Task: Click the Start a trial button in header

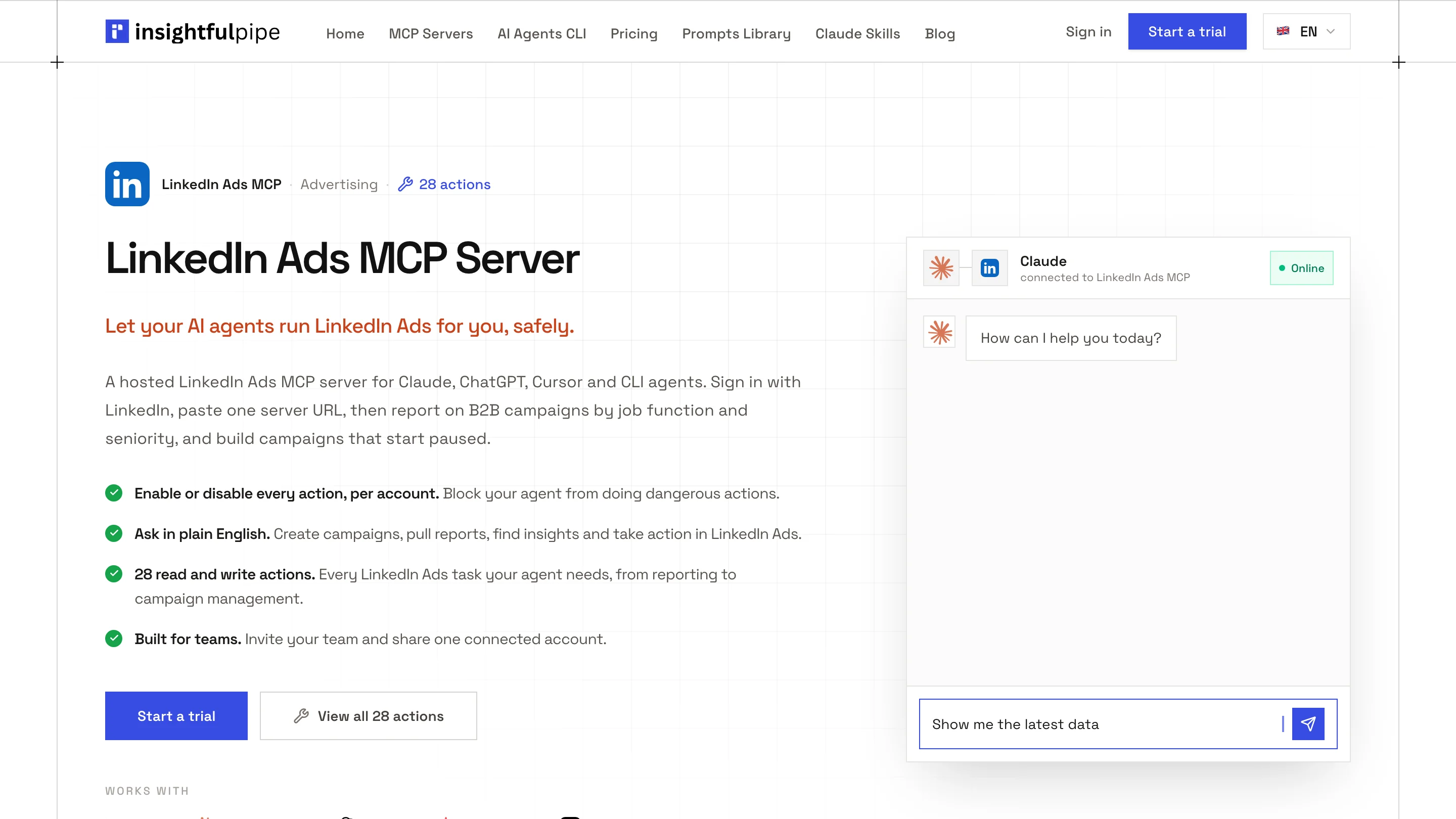Action: coord(1187,32)
